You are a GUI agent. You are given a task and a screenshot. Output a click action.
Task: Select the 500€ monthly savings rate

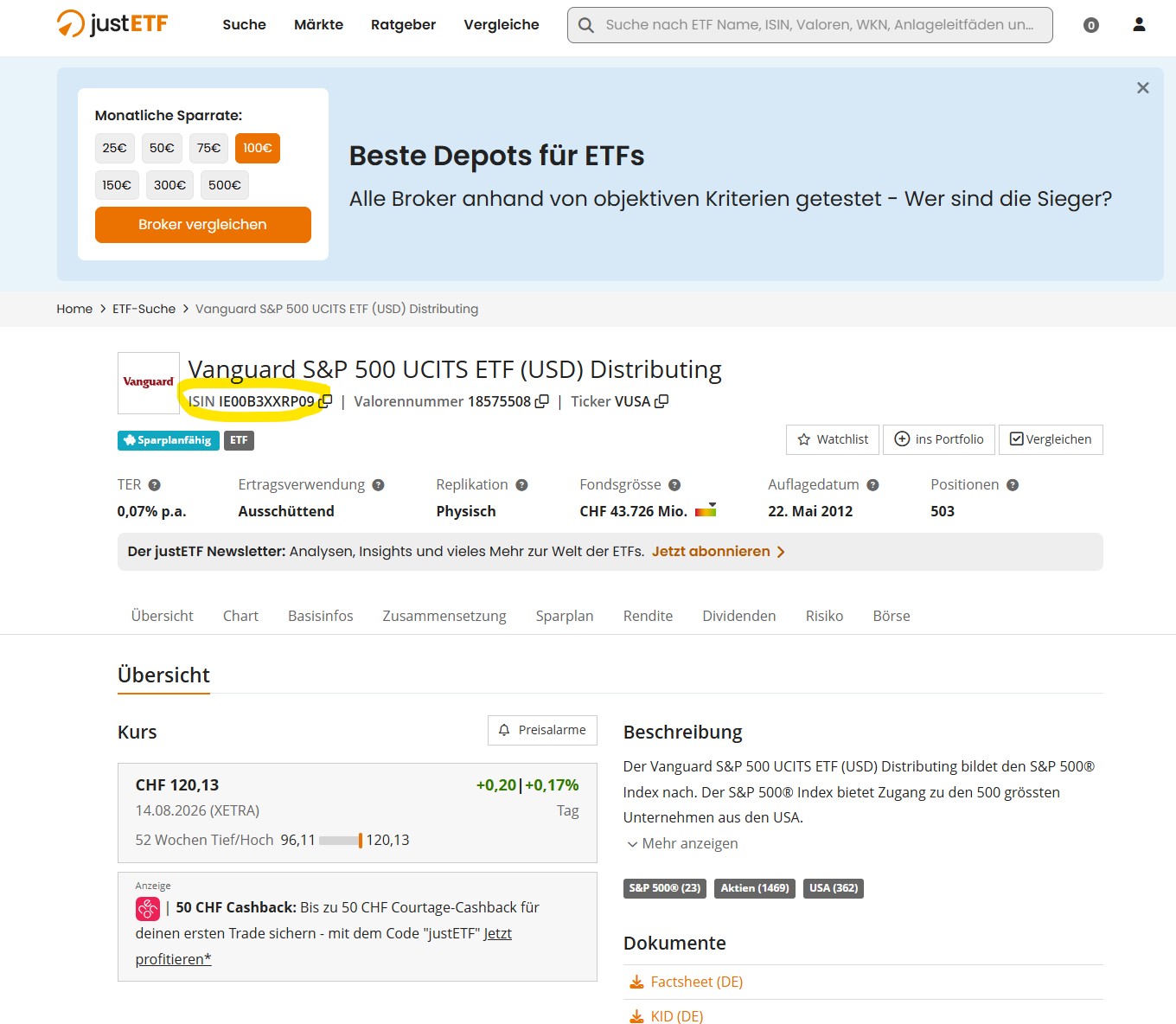pos(225,185)
